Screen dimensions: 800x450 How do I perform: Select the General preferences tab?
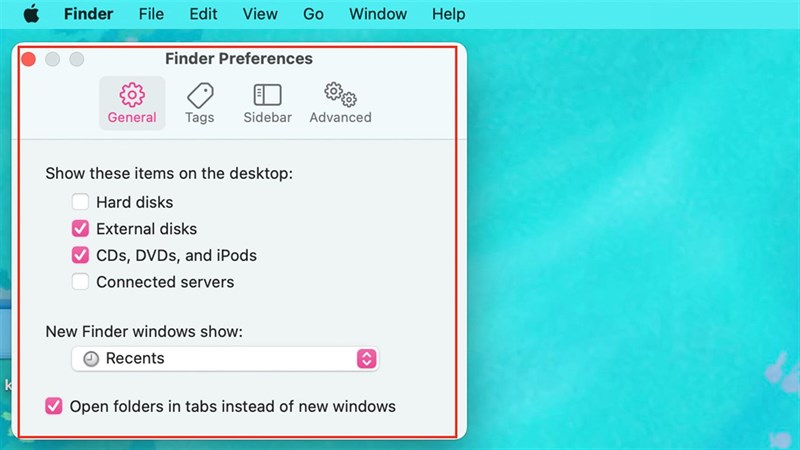click(132, 103)
